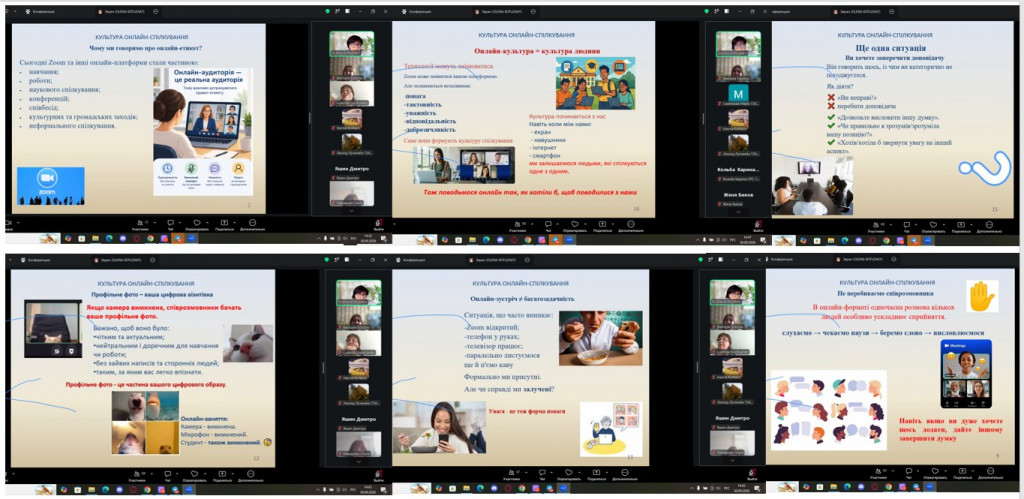Expand the Участники caret in the 'Чому ми говоримо' window

click(x=155, y=223)
